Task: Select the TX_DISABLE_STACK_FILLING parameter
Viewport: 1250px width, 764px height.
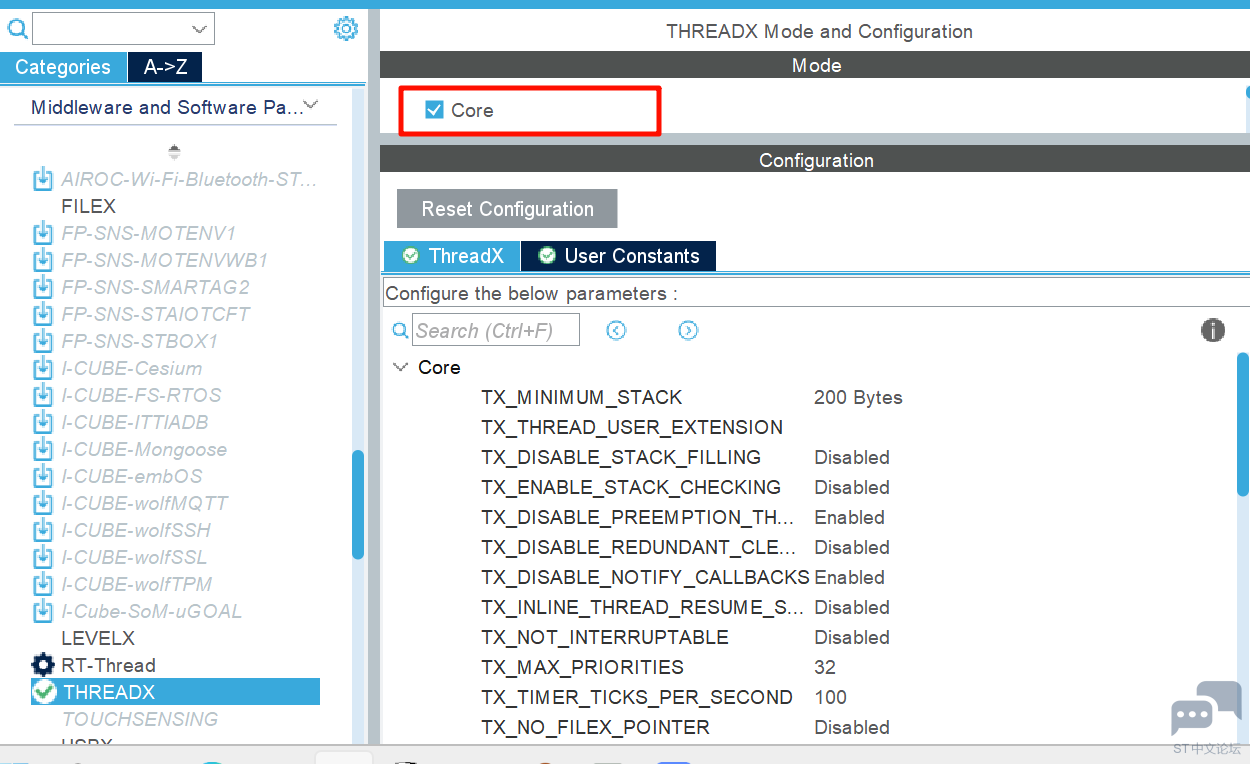Action: 621,457
